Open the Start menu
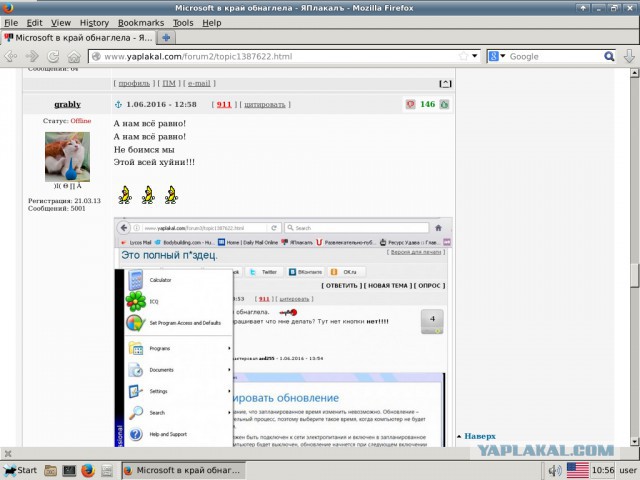Image resolution: width=640 pixels, height=480 pixels. pos(20,470)
